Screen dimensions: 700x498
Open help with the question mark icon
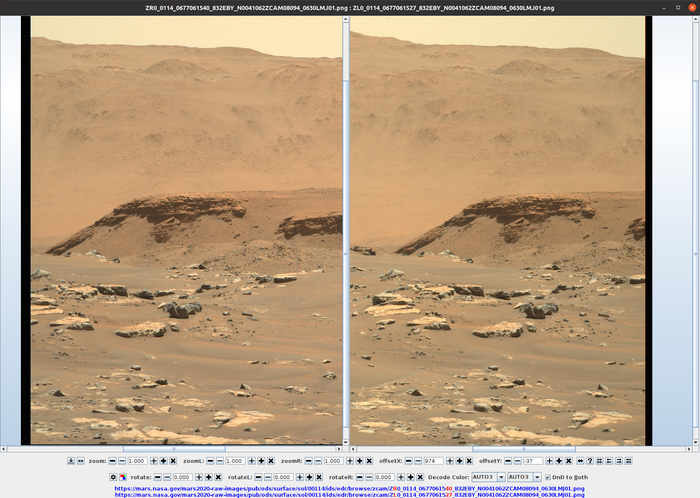coord(590,461)
